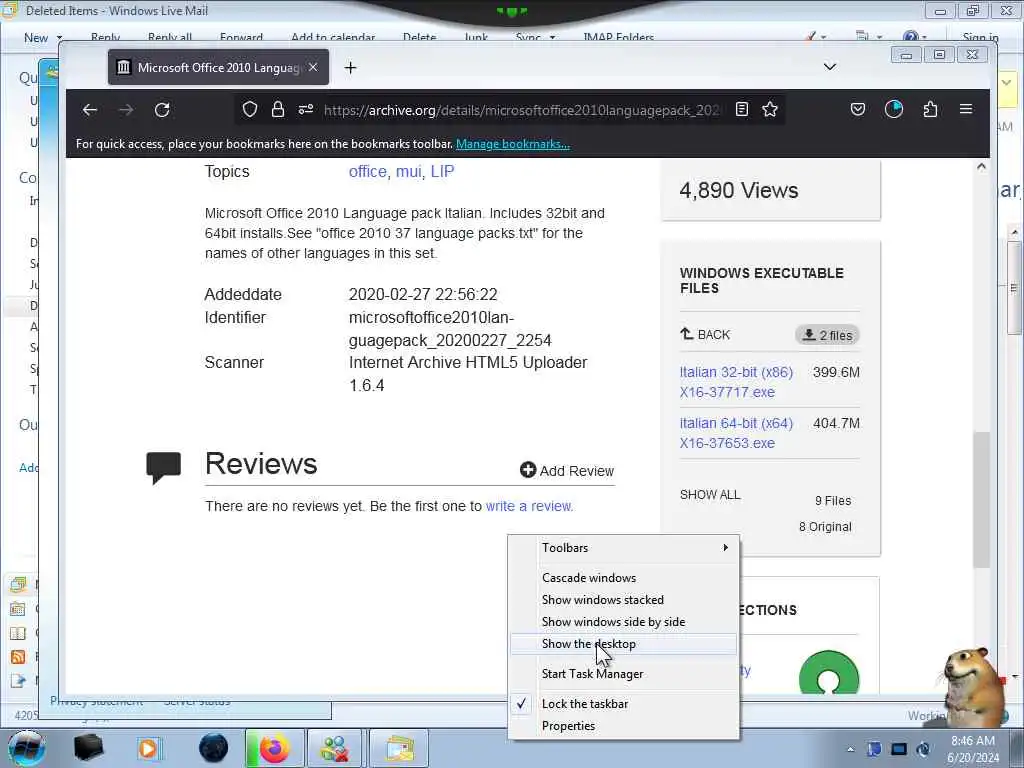The width and height of the screenshot is (1024, 768).
Task: Open a new Firefox tab
Action: 351,67
